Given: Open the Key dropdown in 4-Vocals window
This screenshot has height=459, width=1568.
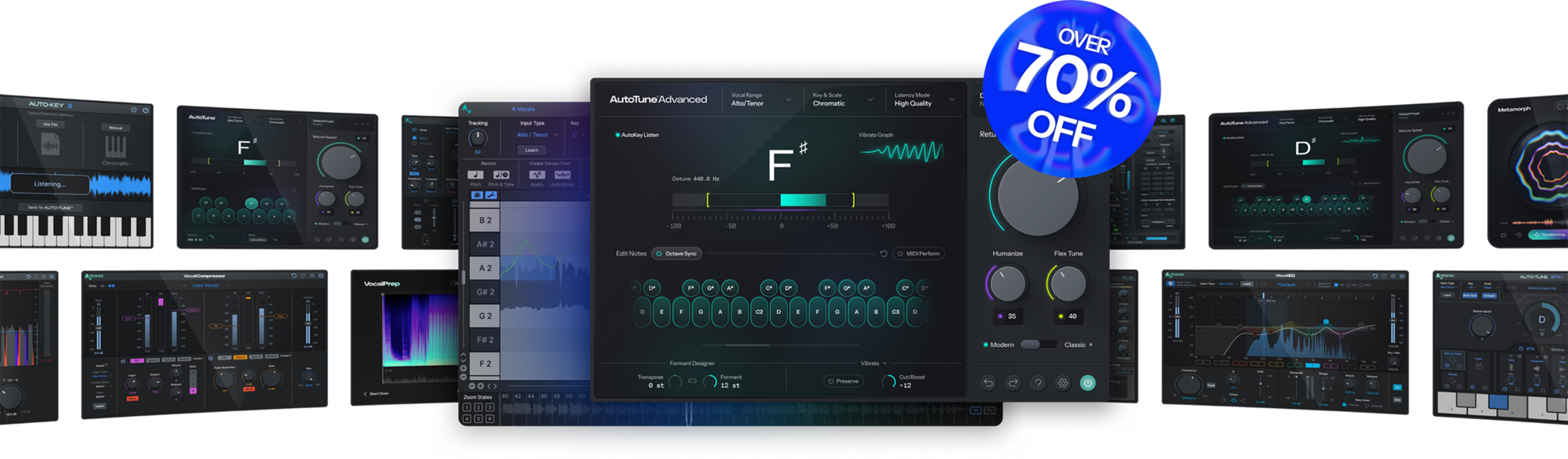Looking at the screenshot, I should (579, 135).
